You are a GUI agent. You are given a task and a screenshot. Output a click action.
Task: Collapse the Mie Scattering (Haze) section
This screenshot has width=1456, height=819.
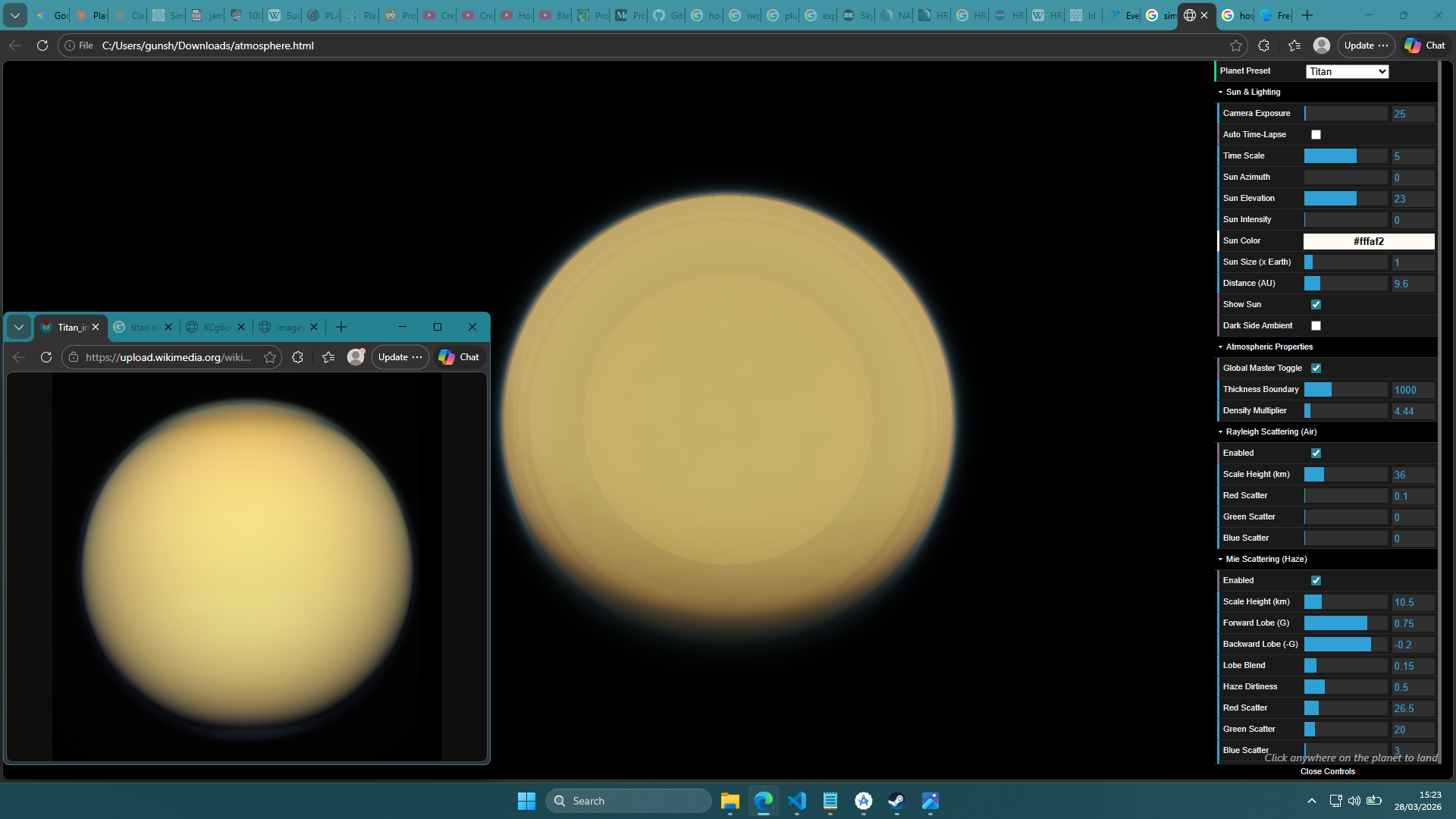pyautogui.click(x=1266, y=559)
